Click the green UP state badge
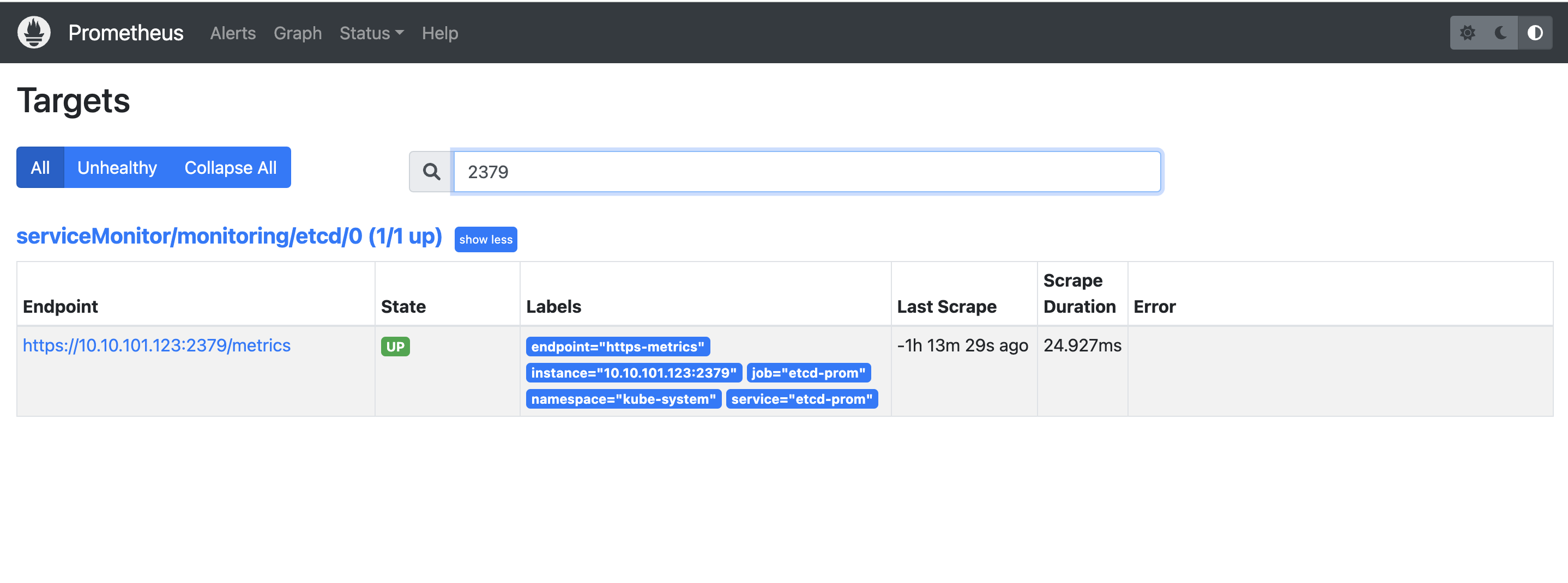 [x=395, y=347]
